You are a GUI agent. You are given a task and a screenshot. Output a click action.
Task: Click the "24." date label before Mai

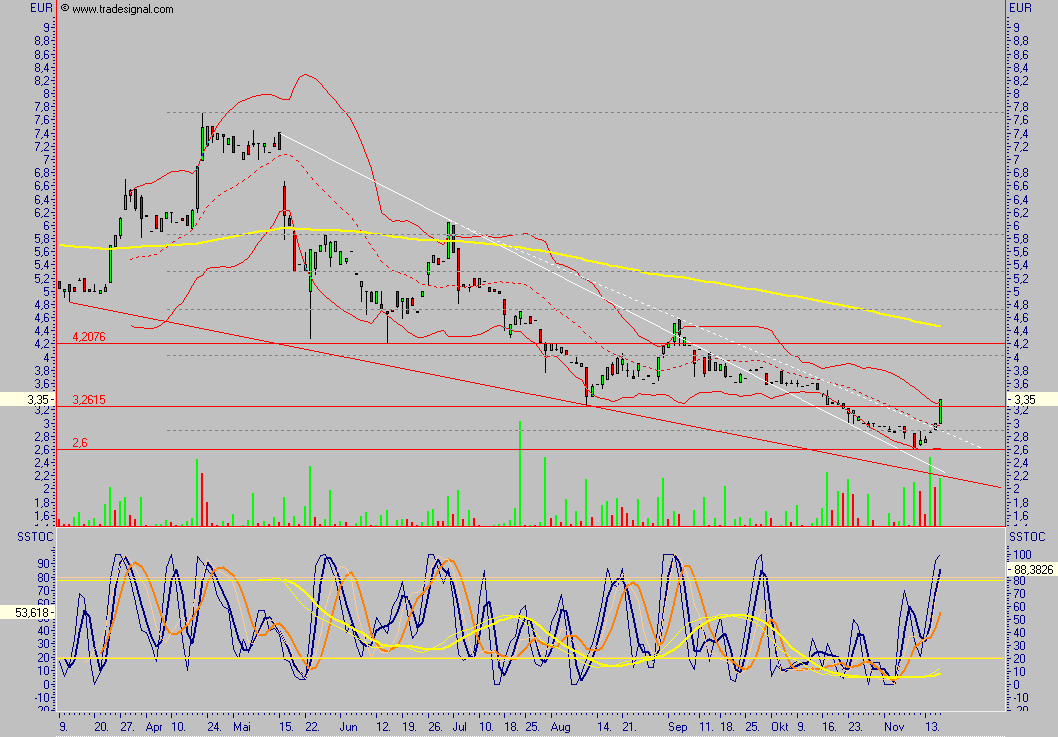click(214, 727)
